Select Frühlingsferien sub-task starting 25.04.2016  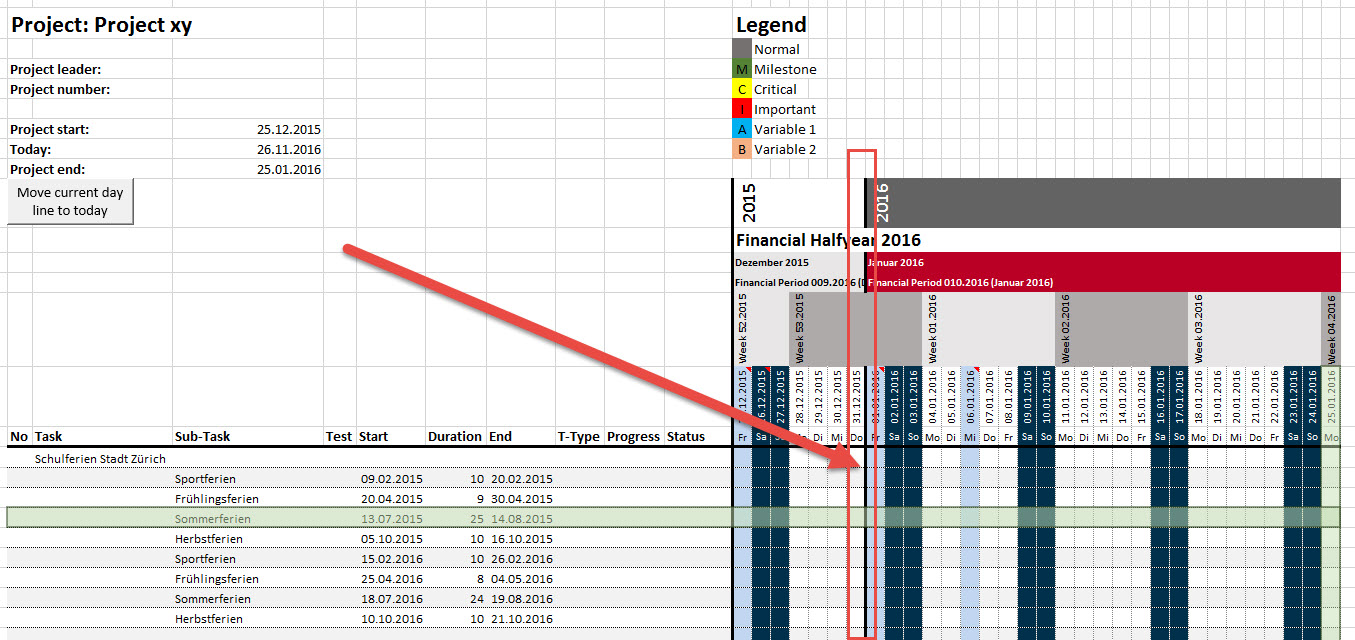coord(217,579)
